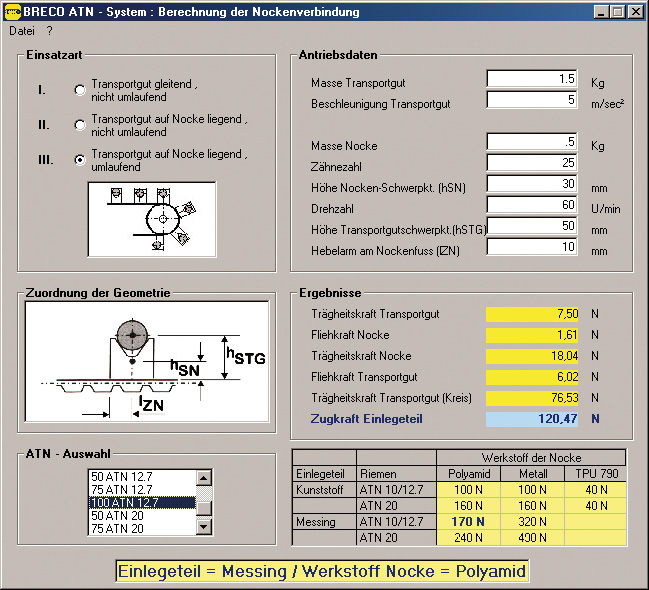The width and height of the screenshot is (649, 590).
Task: Select 50 ATN 12.7 in the list
Action: [142, 477]
